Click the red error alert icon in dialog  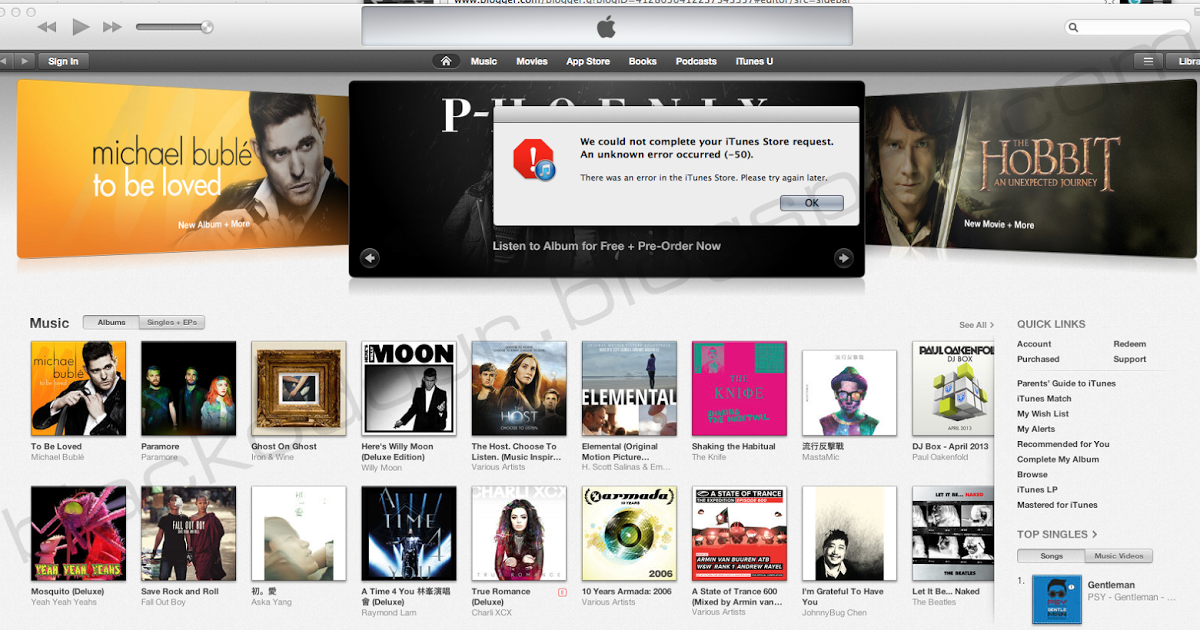pyautogui.click(x=532, y=161)
